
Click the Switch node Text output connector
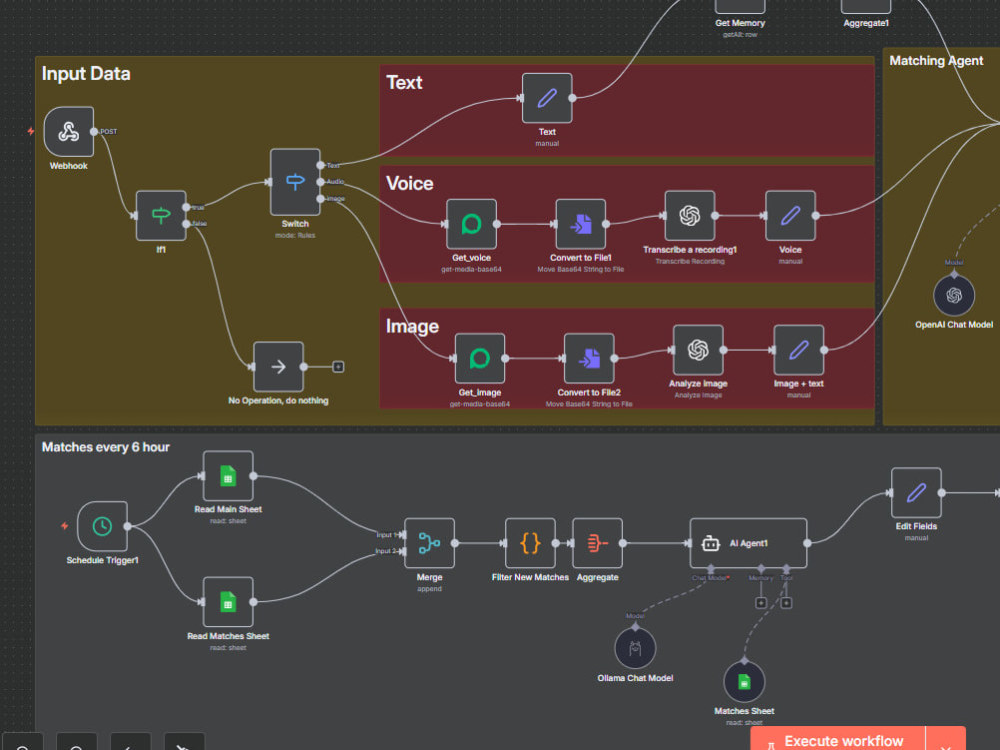[320, 165]
